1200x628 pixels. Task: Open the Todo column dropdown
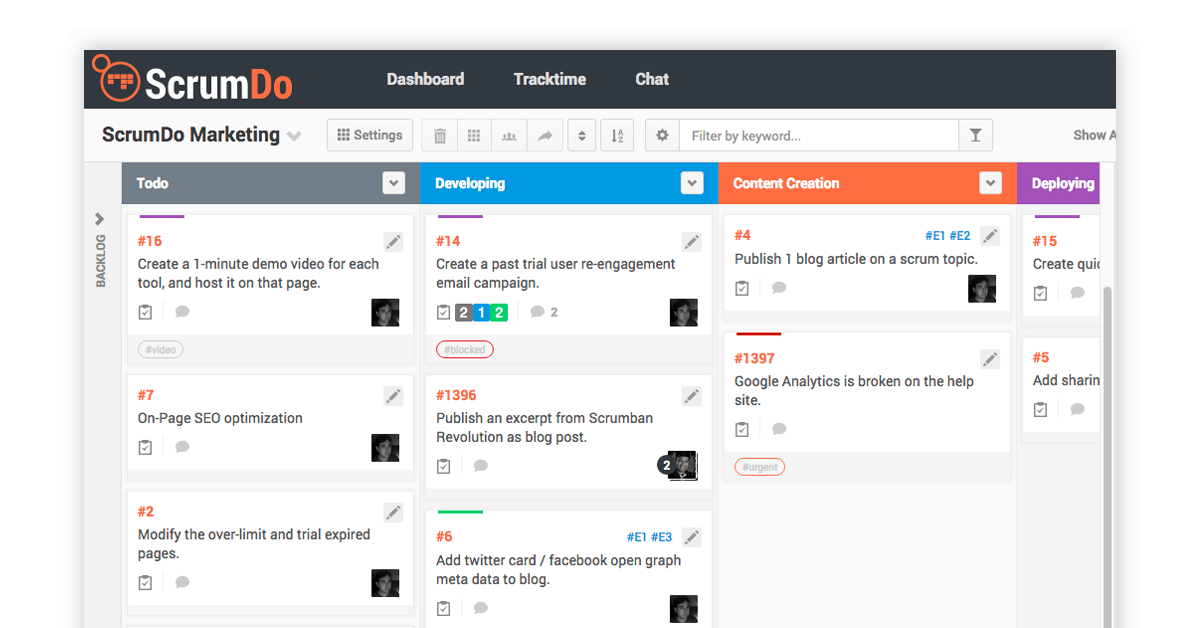(394, 183)
